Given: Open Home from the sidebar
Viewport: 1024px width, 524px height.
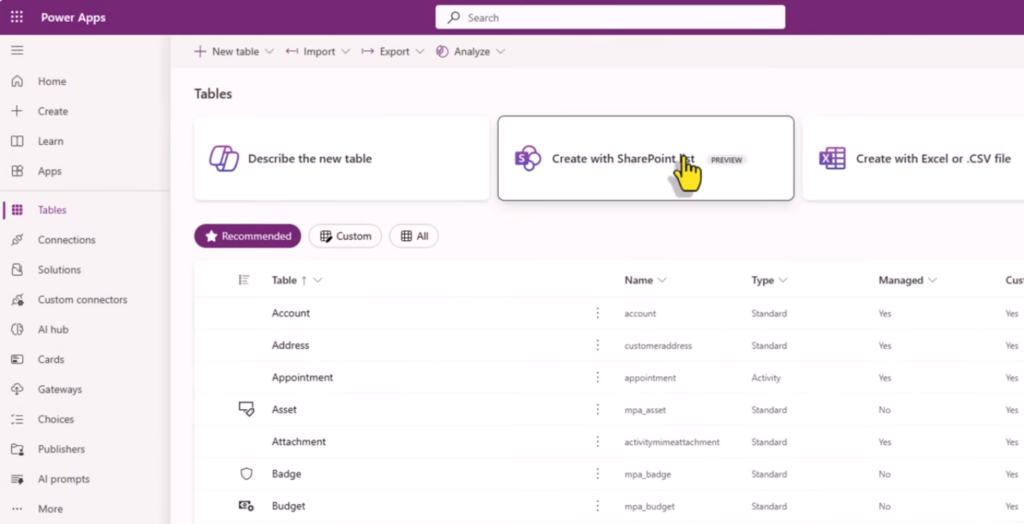Looking at the screenshot, I should (x=52, y=81).
